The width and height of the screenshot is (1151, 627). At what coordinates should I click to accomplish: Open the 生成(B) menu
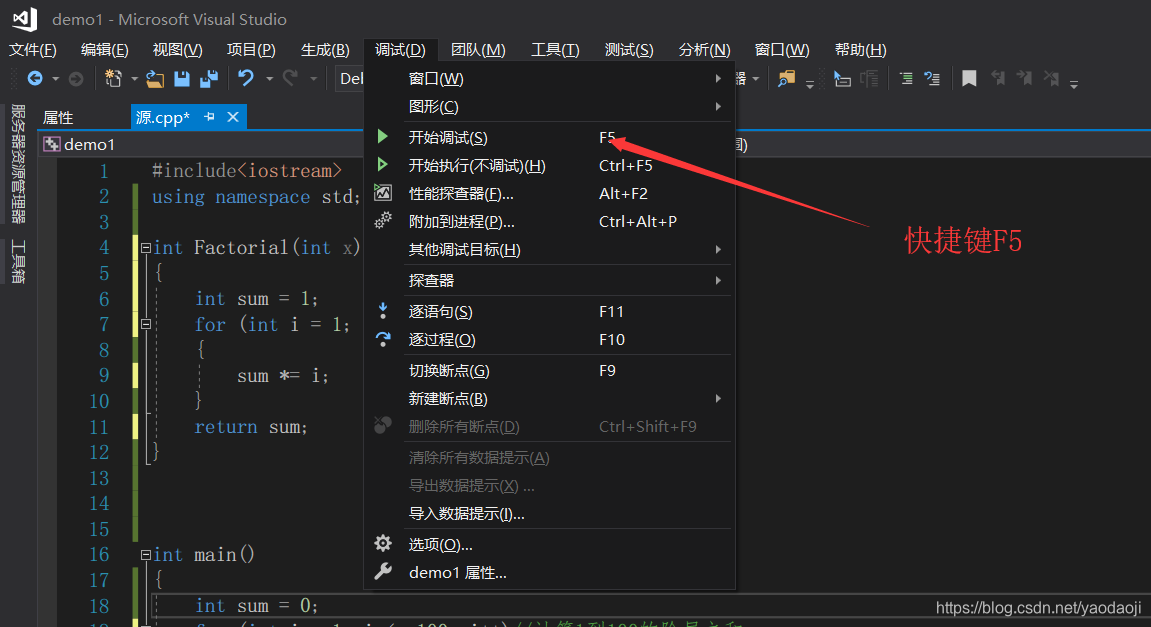click(x=325, y=50)
